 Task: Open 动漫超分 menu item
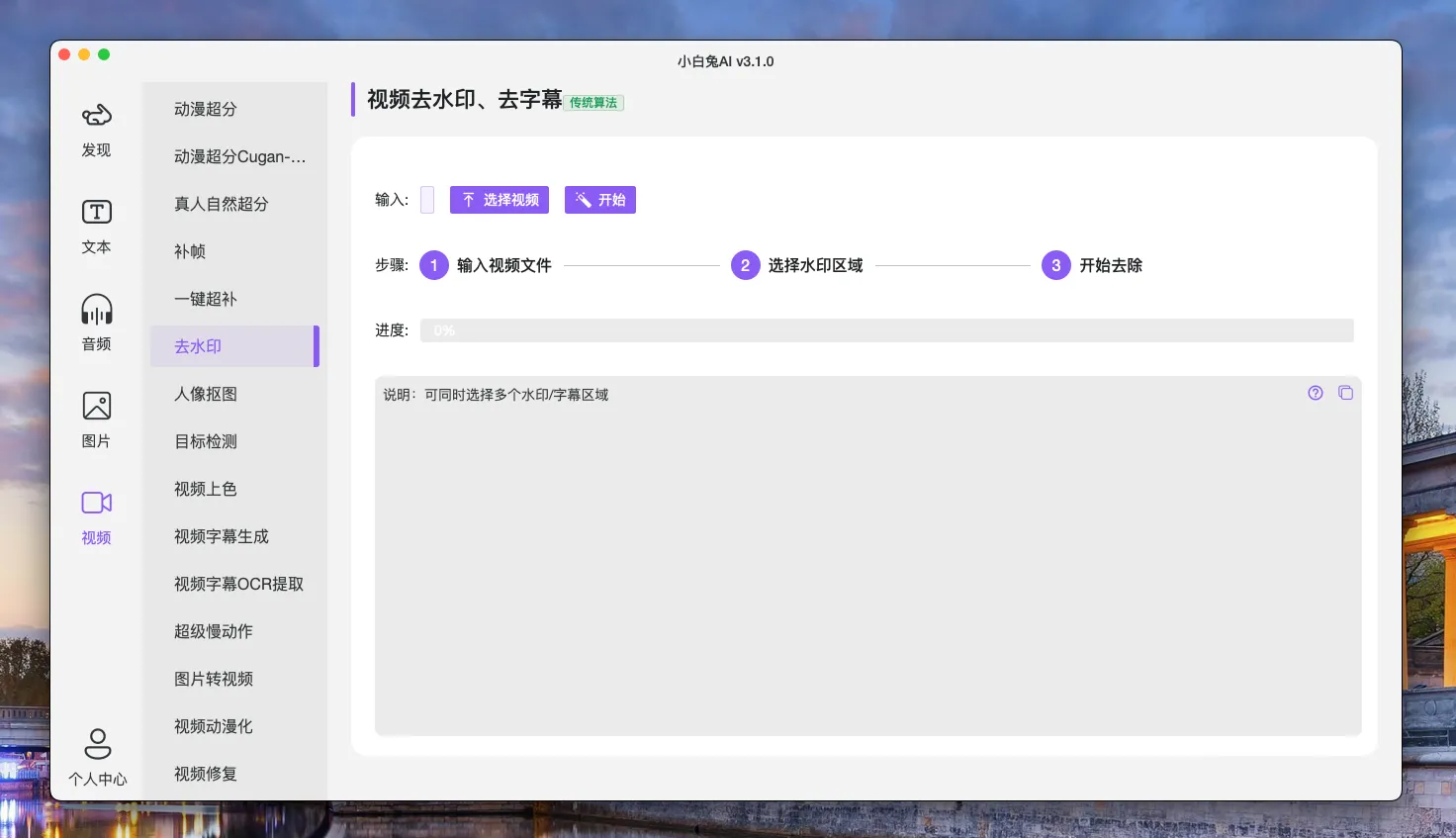234,109
